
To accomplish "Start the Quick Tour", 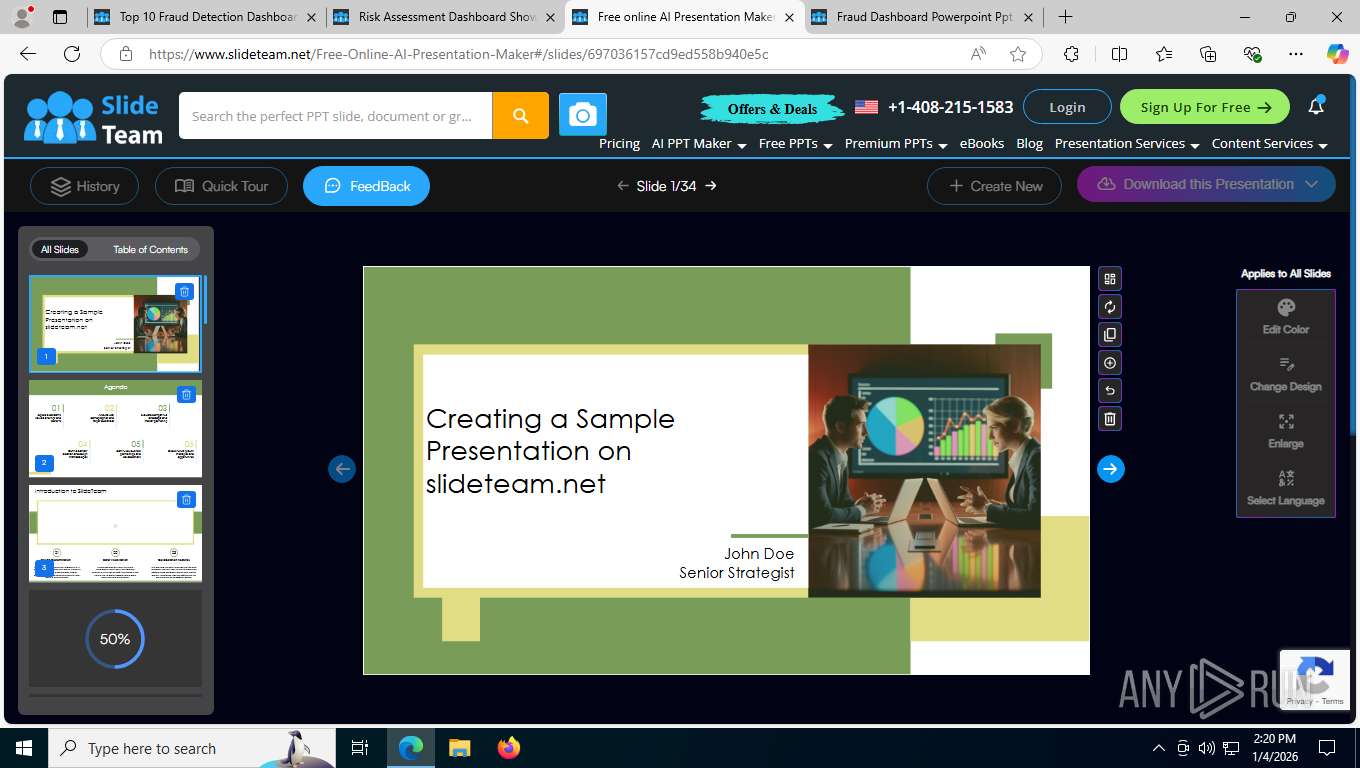I will click(x=221, y=186).
